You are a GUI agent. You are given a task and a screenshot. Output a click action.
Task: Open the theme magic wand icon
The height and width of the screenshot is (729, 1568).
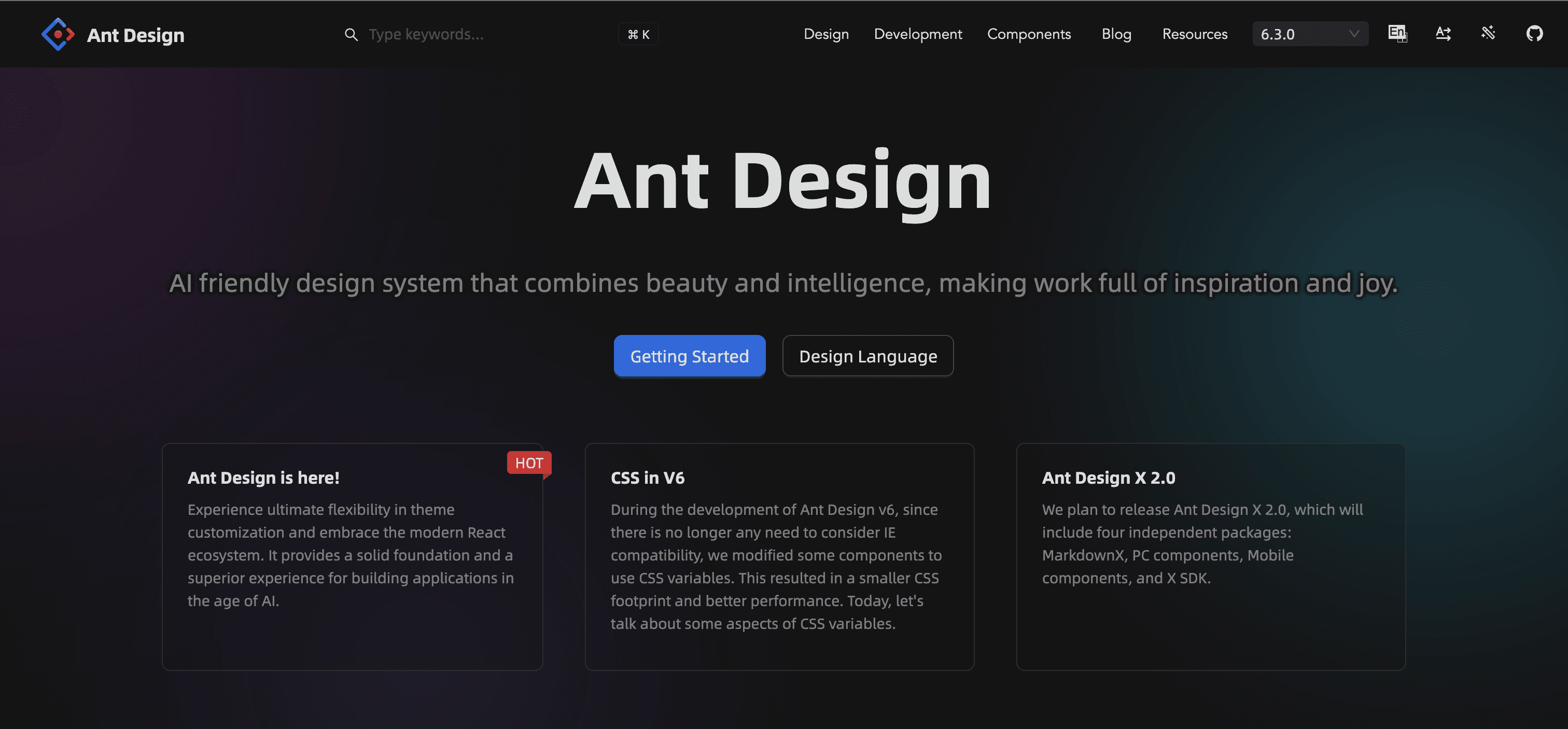point(1488,33)
